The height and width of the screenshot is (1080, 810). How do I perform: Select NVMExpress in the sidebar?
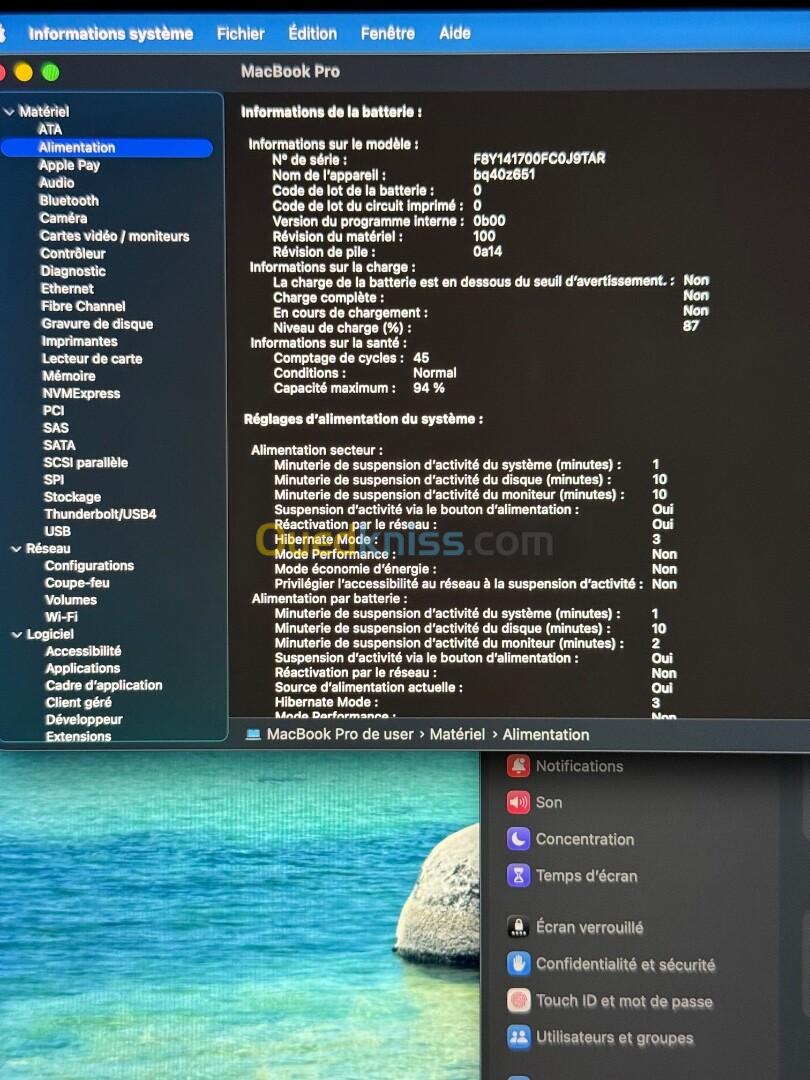click(81, 393)
